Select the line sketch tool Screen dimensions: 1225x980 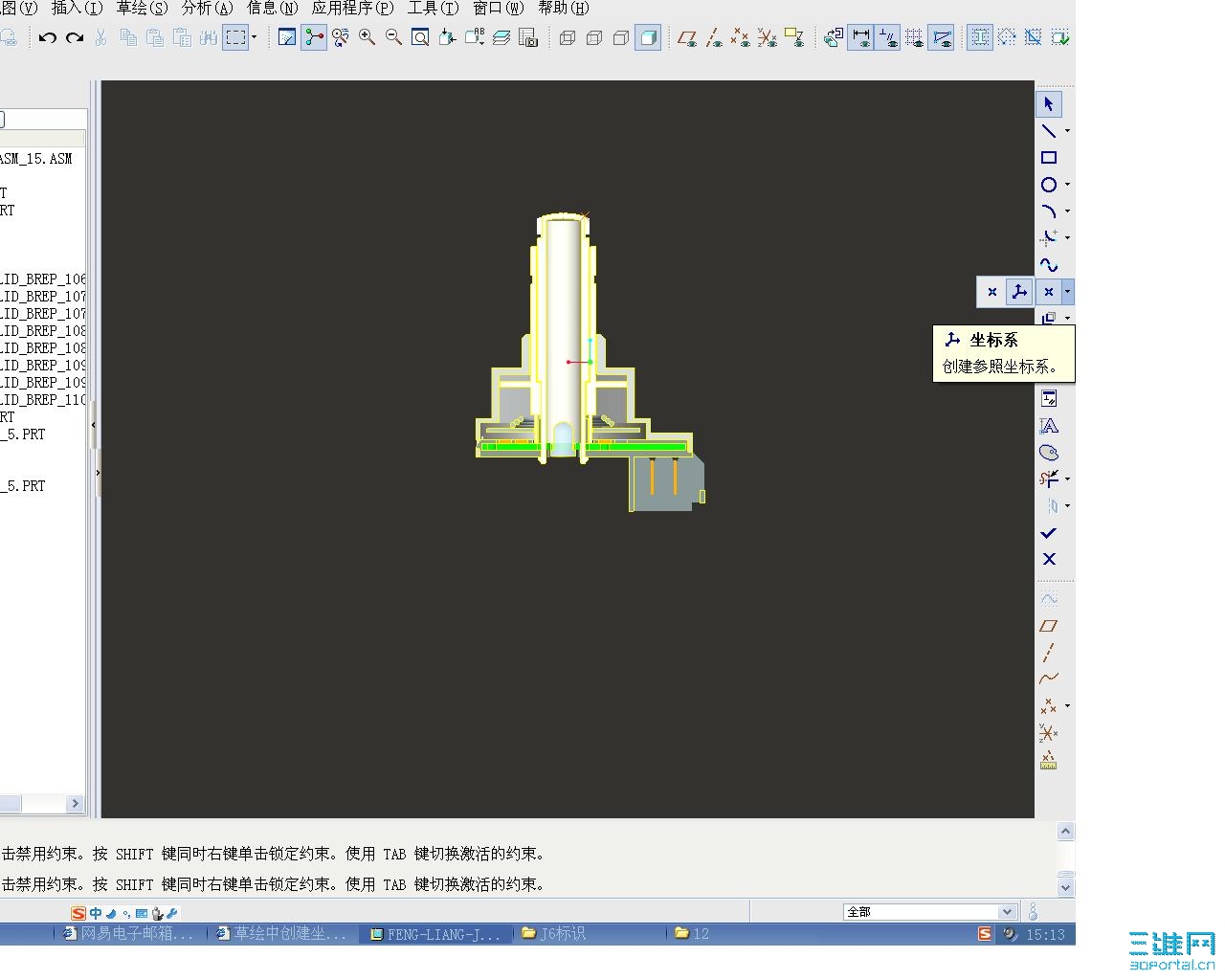pyautogui.click(x=1049, y=130)
